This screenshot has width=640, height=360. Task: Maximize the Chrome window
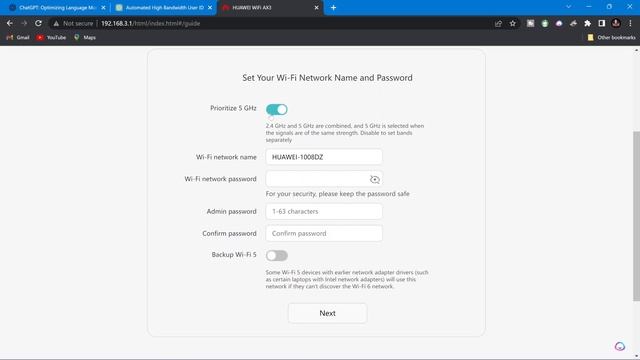click(x=609, y=7)
